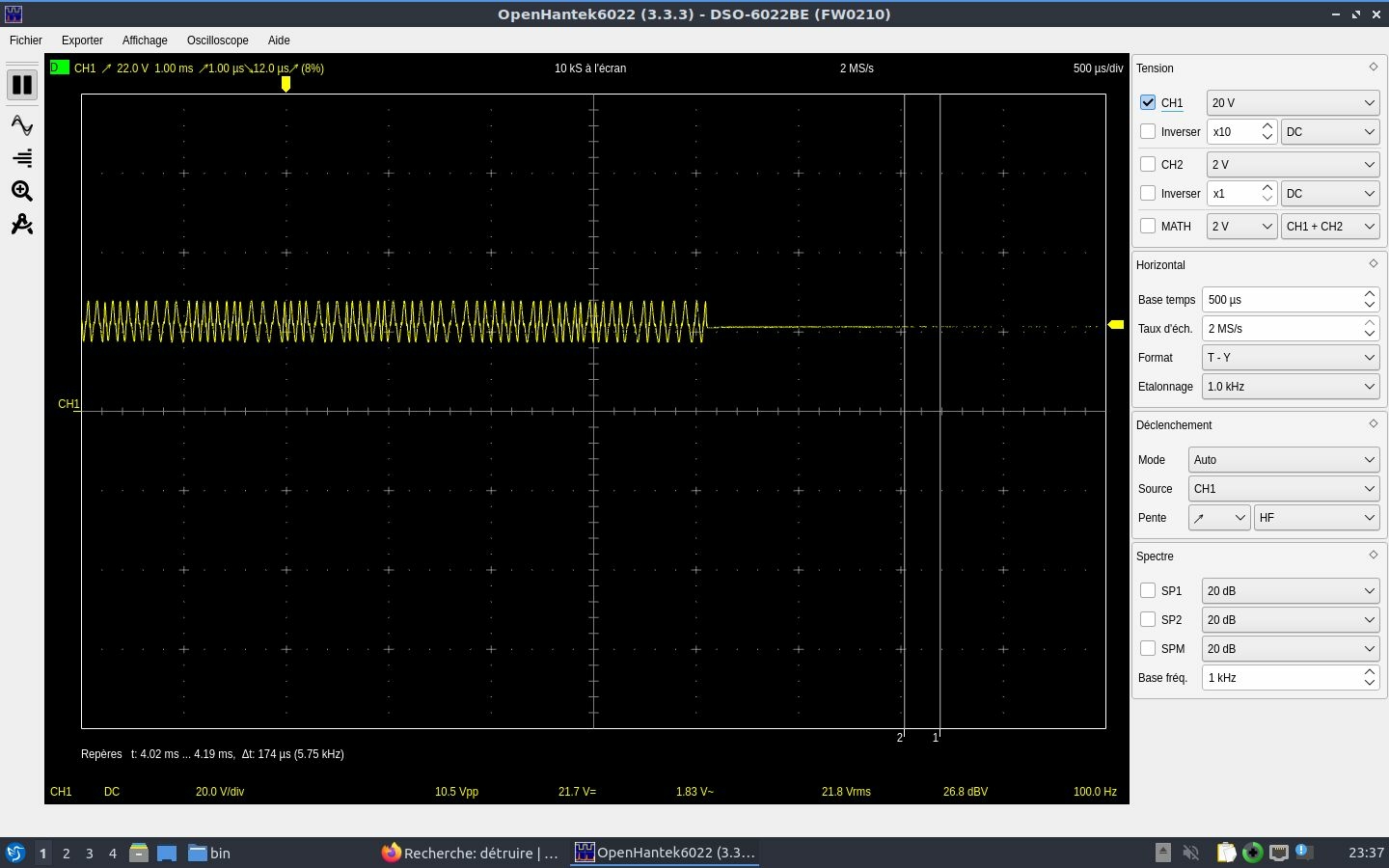Toggle the persistence lines icon

21,158
